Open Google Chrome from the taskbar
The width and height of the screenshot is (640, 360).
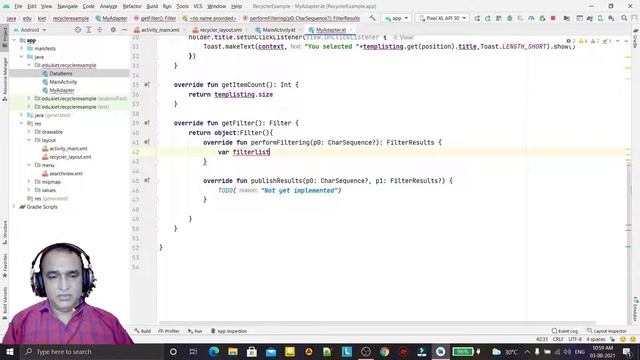(384, 351)
